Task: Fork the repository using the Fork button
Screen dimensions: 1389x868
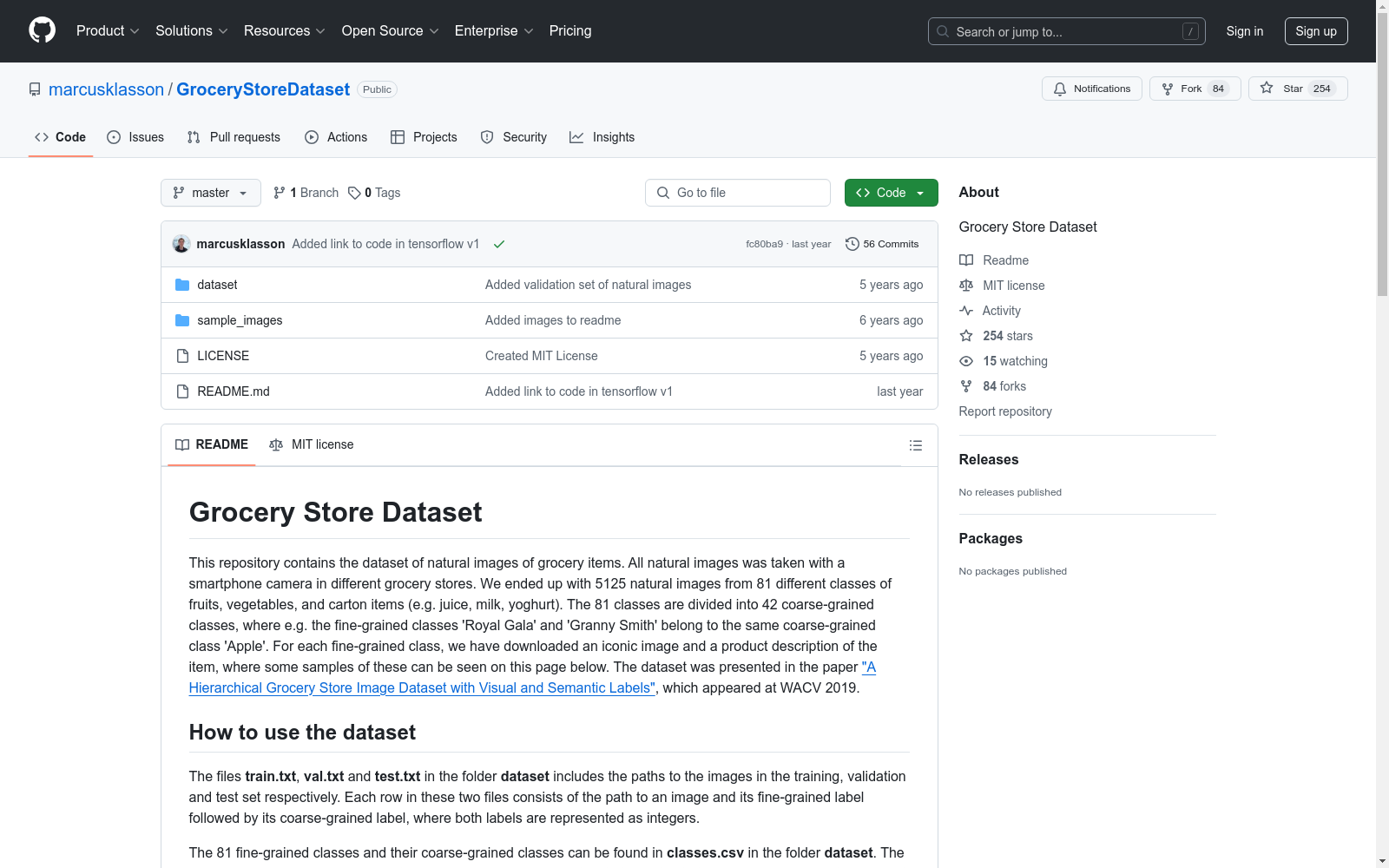Action: 1195,89
